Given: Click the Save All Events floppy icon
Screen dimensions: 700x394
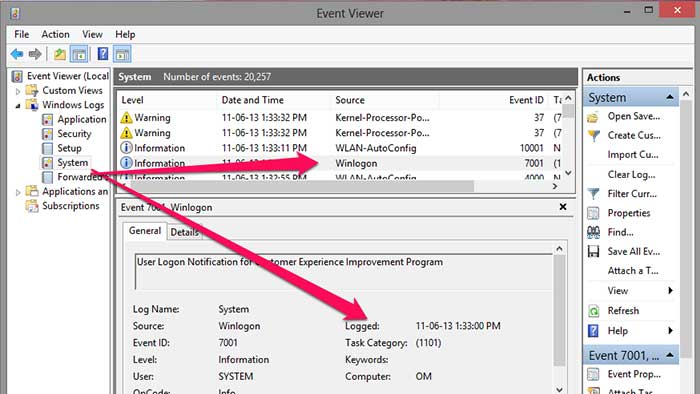Looking at the screenshot, I should coord(593,252).
